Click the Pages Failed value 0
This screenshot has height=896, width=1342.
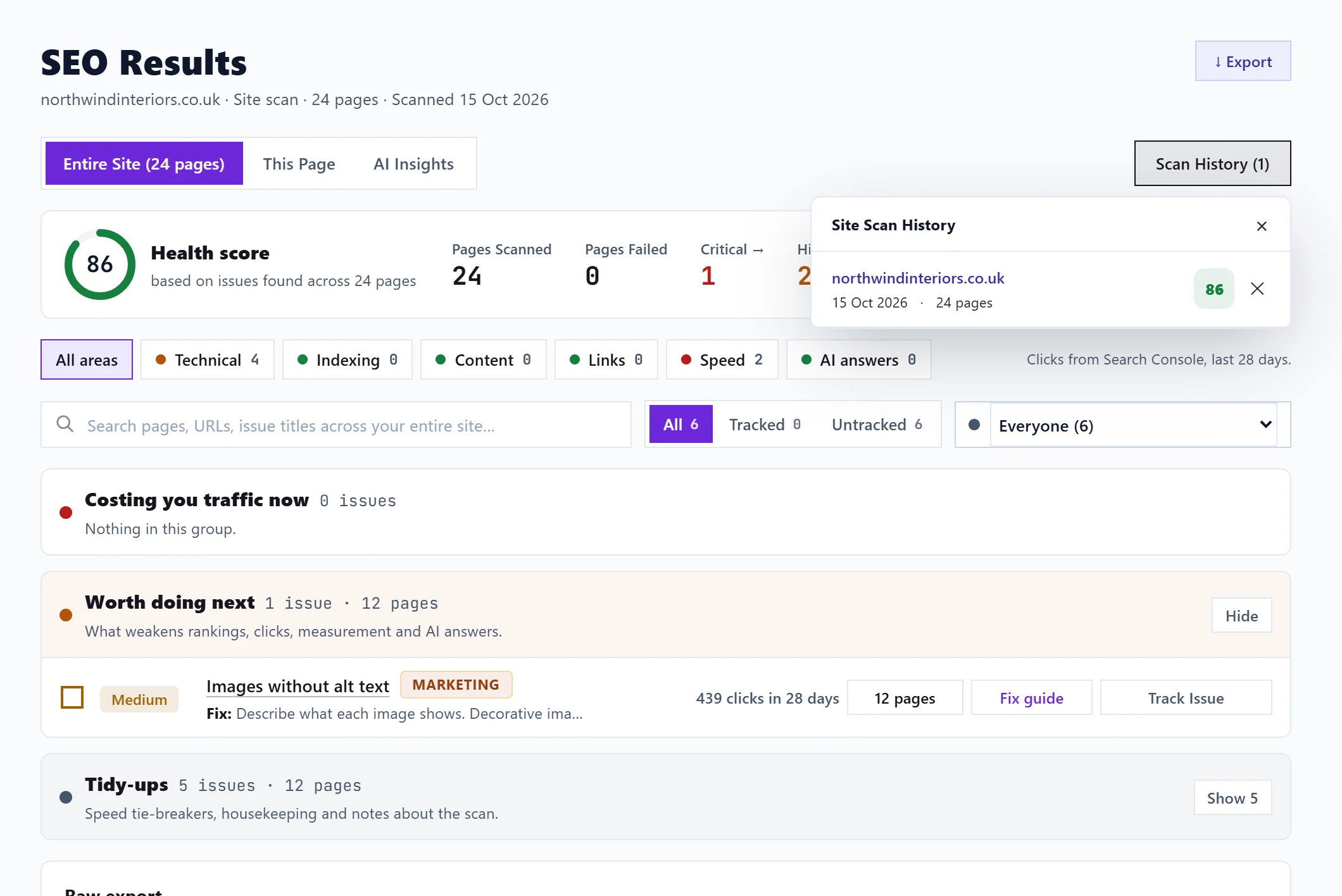[x=593, y=276]
